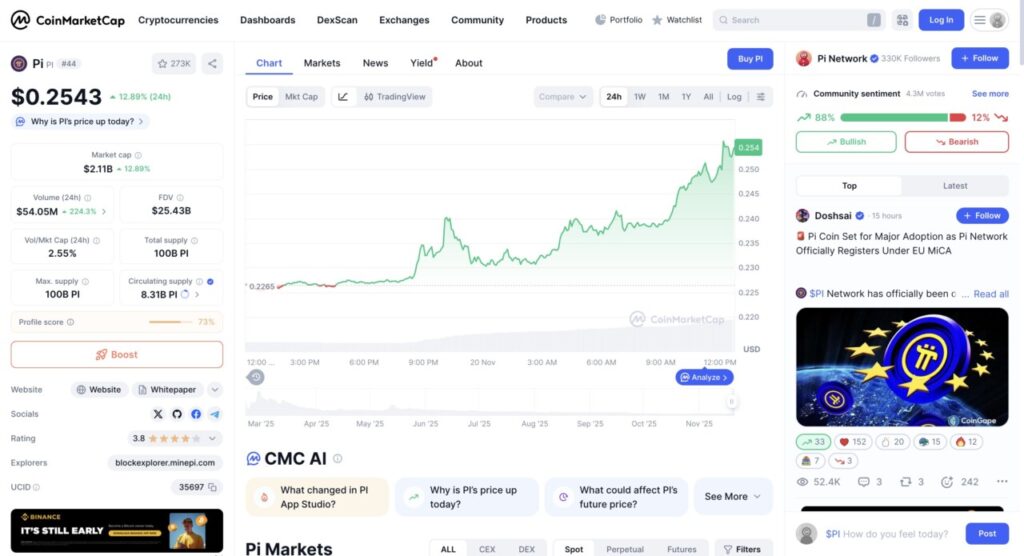Click the apps grid icon in header
This screenshot has width=1024, height=556.
click(x=902, y=20)
